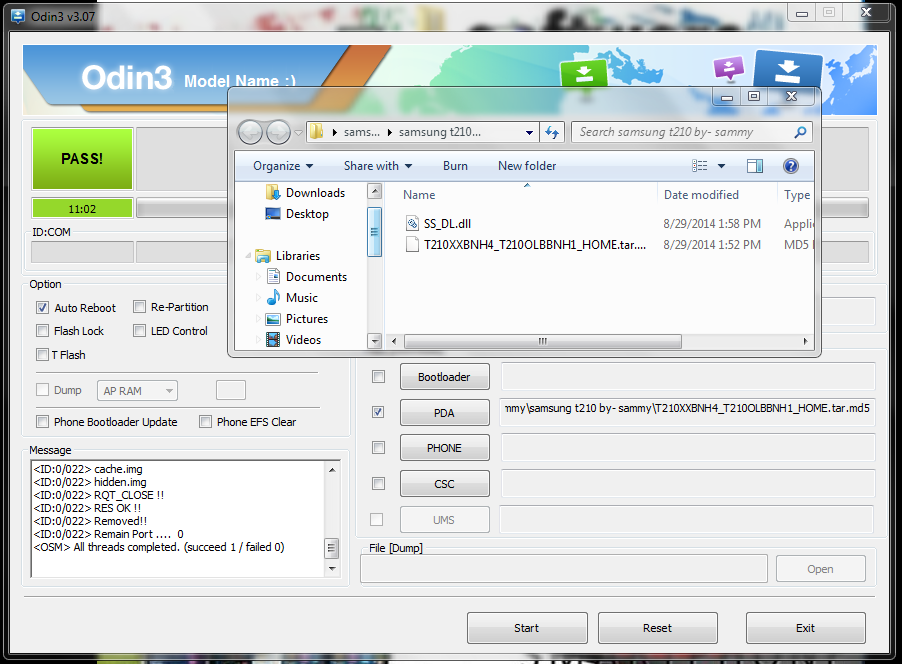This screenshot has height=664, width=902.
Task: Tick the checkbox next to Bootloader button
Action: [x=378, y=377]
